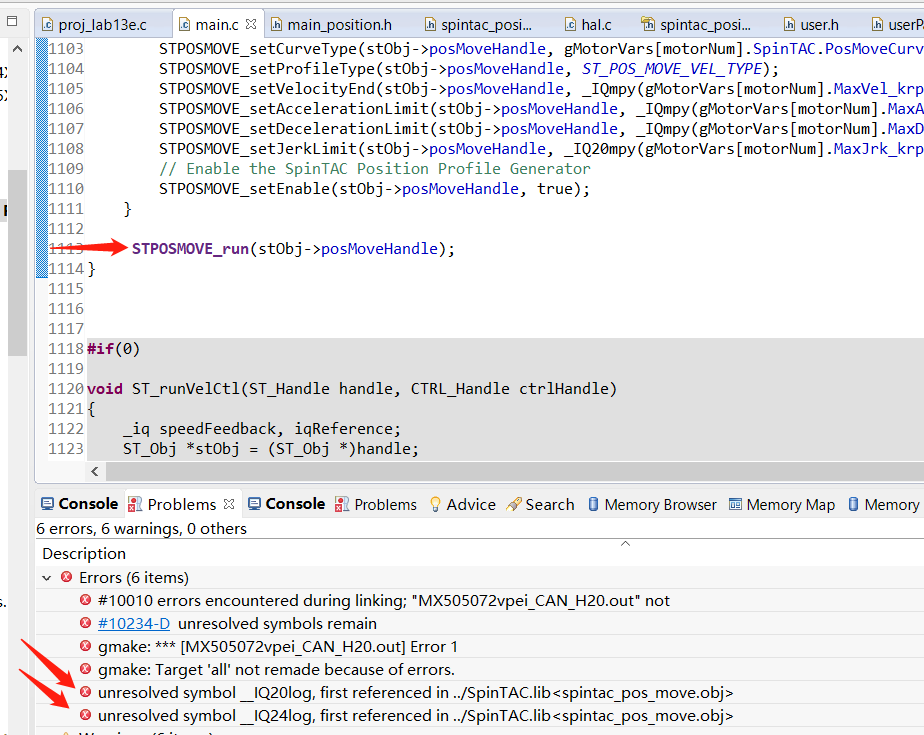The image size is (924, 735).
Task: Open the Search view
Action: click(540, 505)
